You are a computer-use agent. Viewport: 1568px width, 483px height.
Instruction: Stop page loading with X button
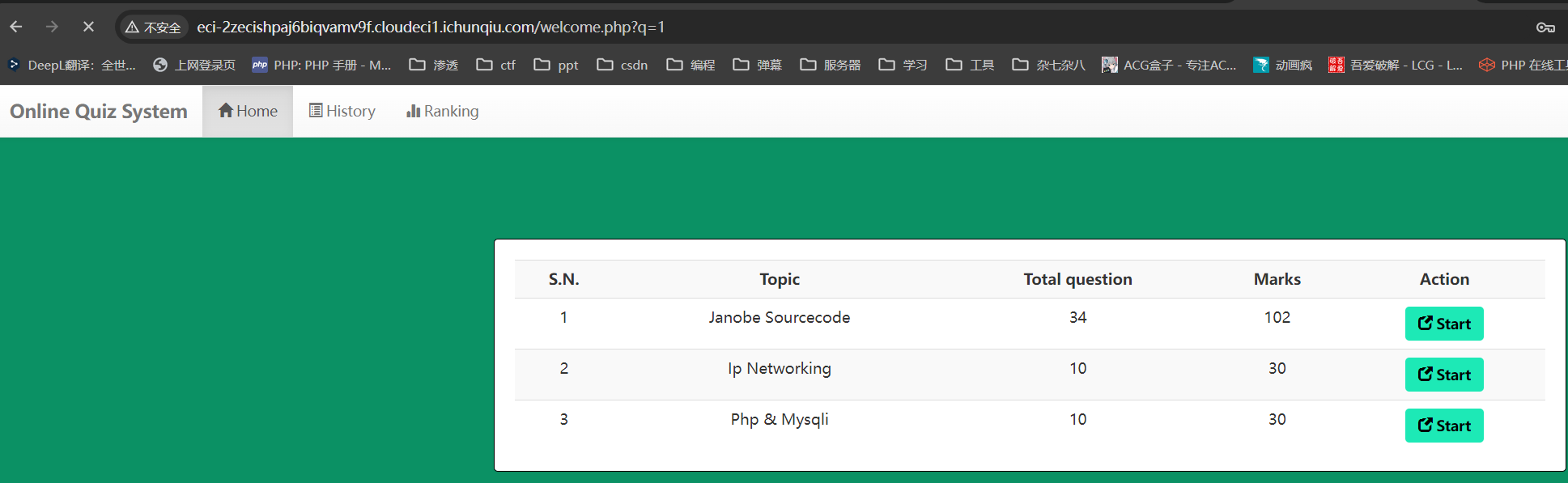click(x=88, y=27)
